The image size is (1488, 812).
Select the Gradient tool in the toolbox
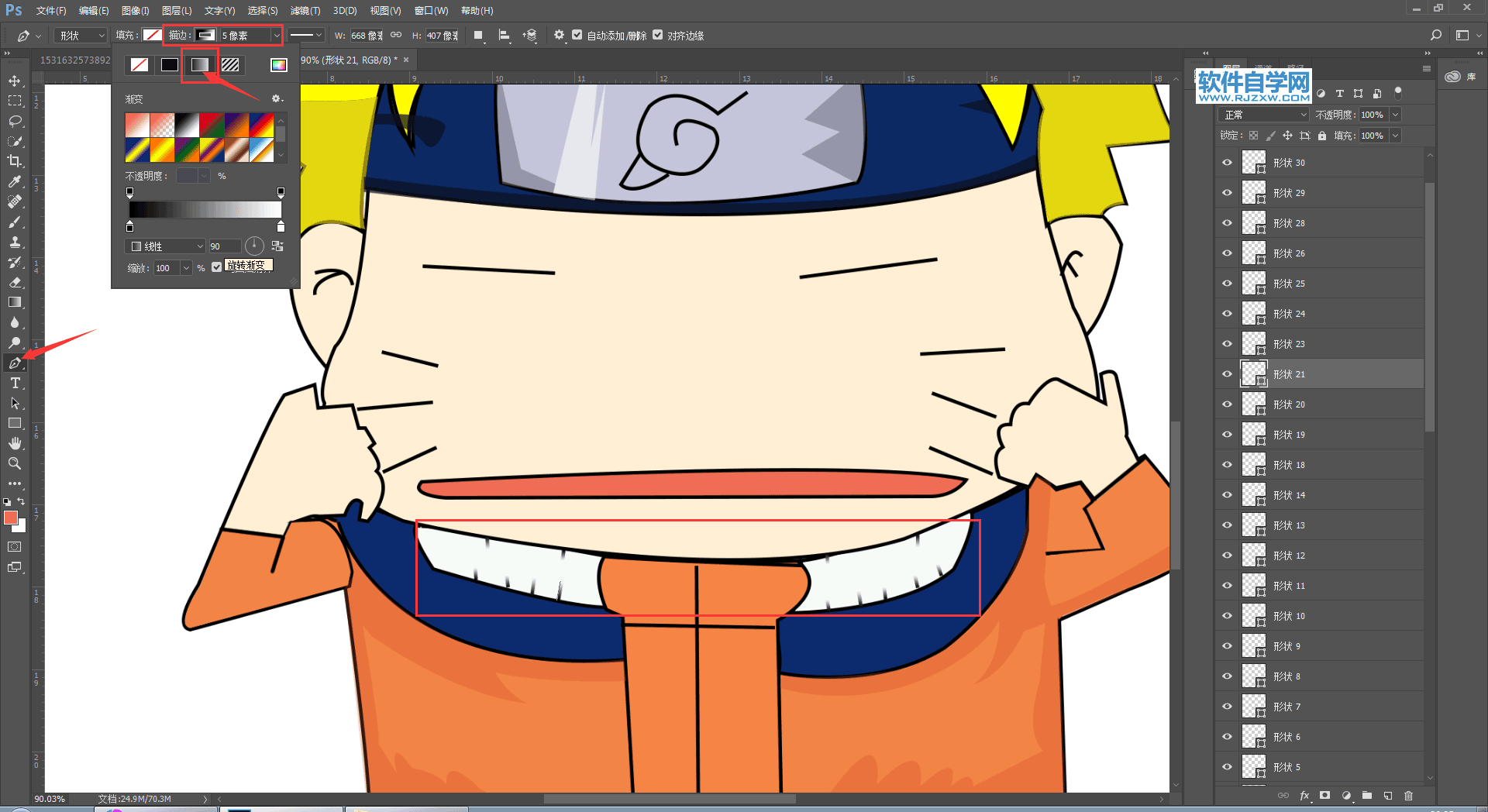coord(15,302)
